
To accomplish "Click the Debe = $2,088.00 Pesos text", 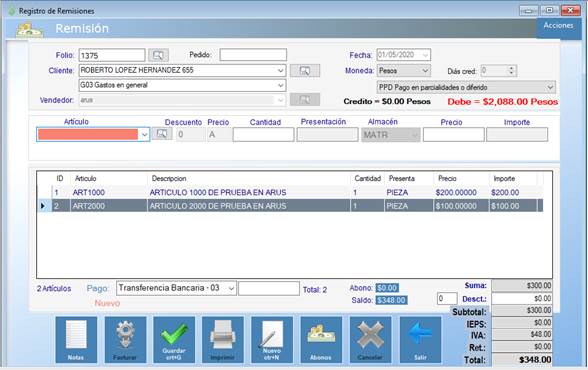I will [502, 102].
